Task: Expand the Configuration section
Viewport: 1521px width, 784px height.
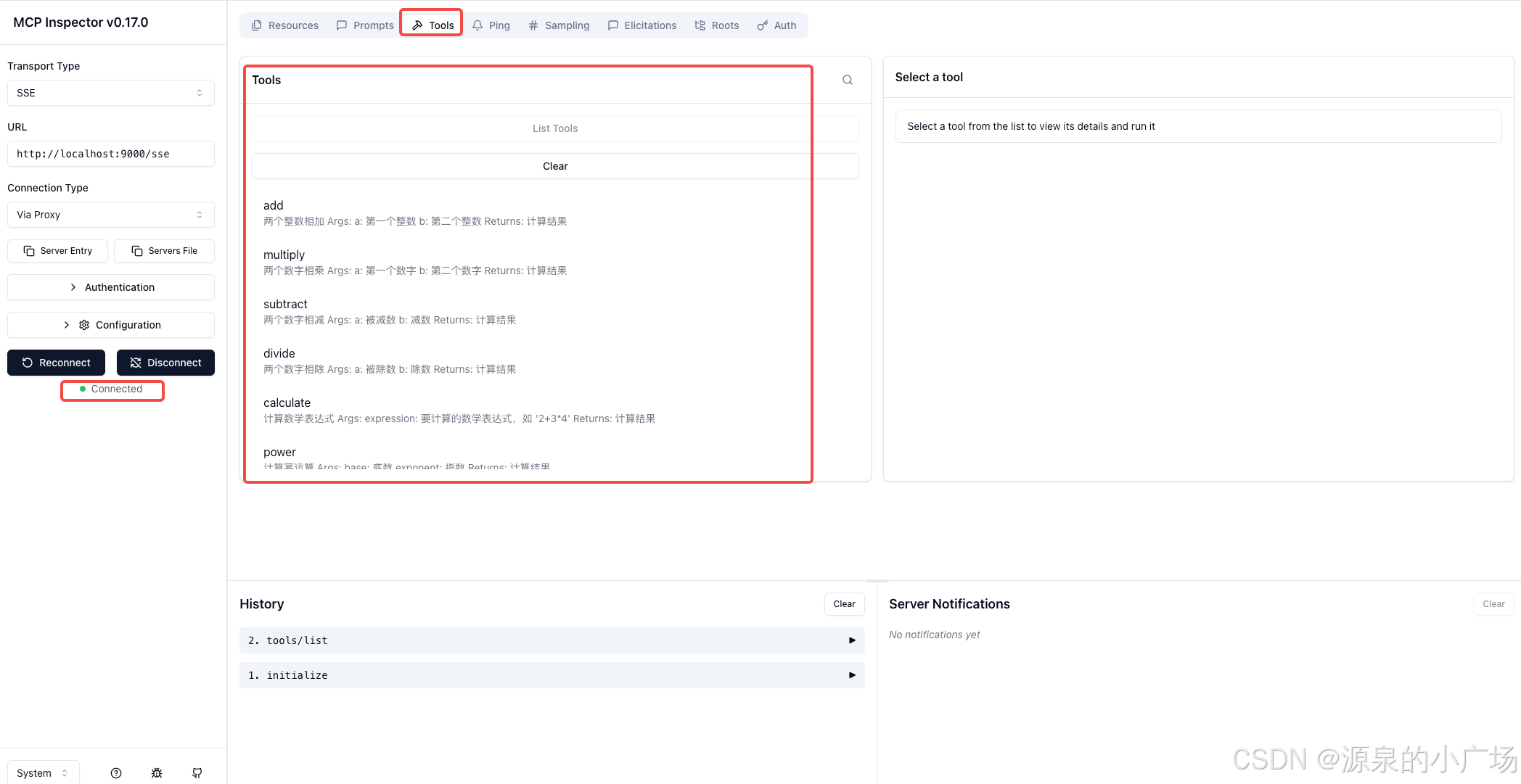Action: click(110, 325)
